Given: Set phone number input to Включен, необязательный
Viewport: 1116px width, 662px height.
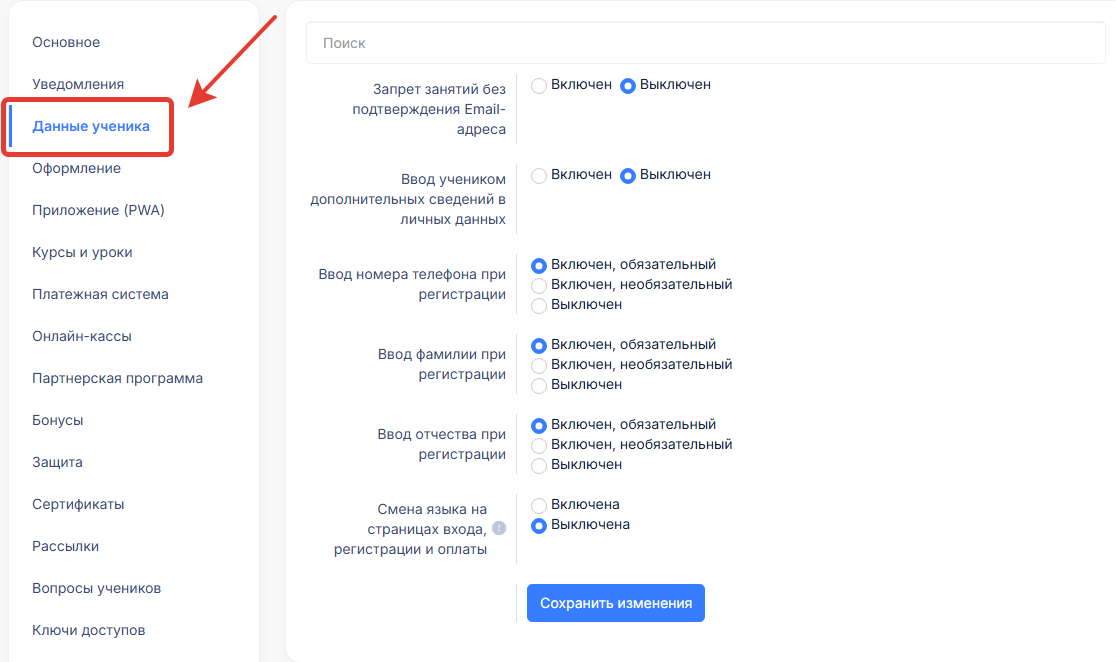Looking at the screenshot, I should point(539,285).
